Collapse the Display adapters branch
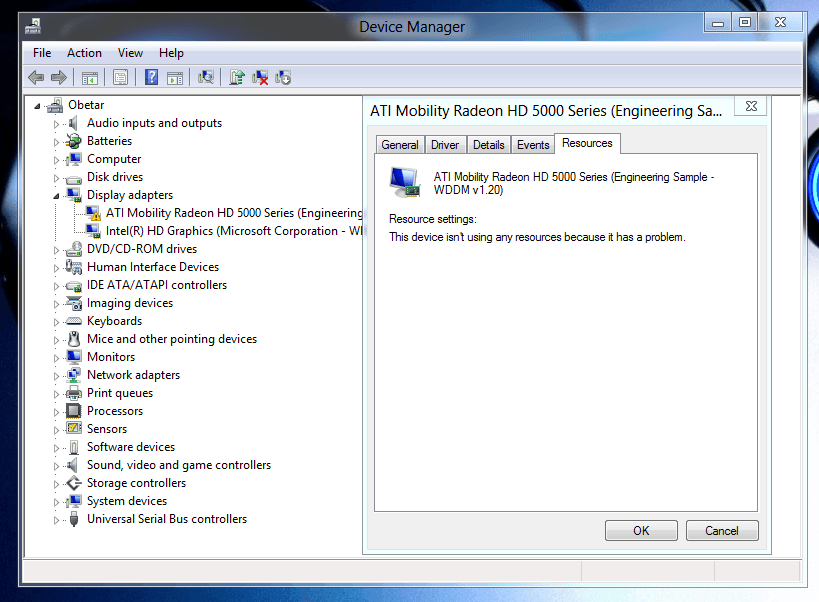The width and height of the screenshot is (819, 602). [56, 196]
